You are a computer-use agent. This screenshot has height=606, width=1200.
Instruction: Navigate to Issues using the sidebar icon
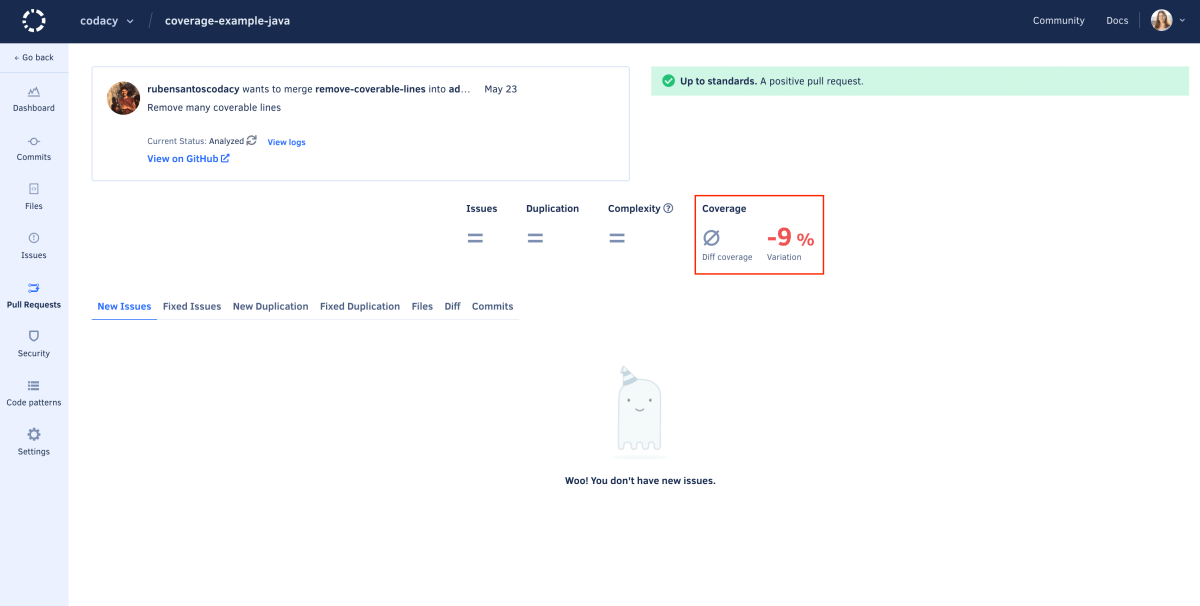point(33,244)
